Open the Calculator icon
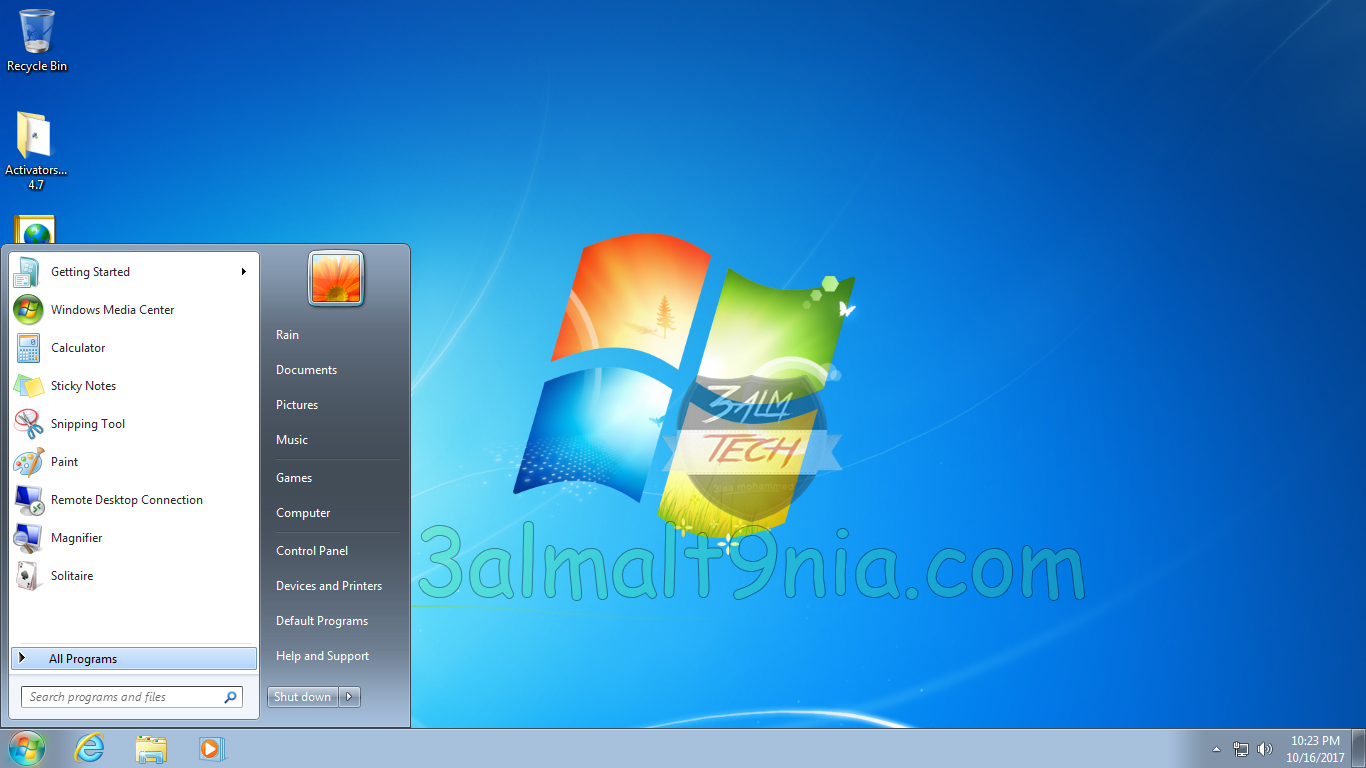 pyautogui.click(x=28, y=348)
